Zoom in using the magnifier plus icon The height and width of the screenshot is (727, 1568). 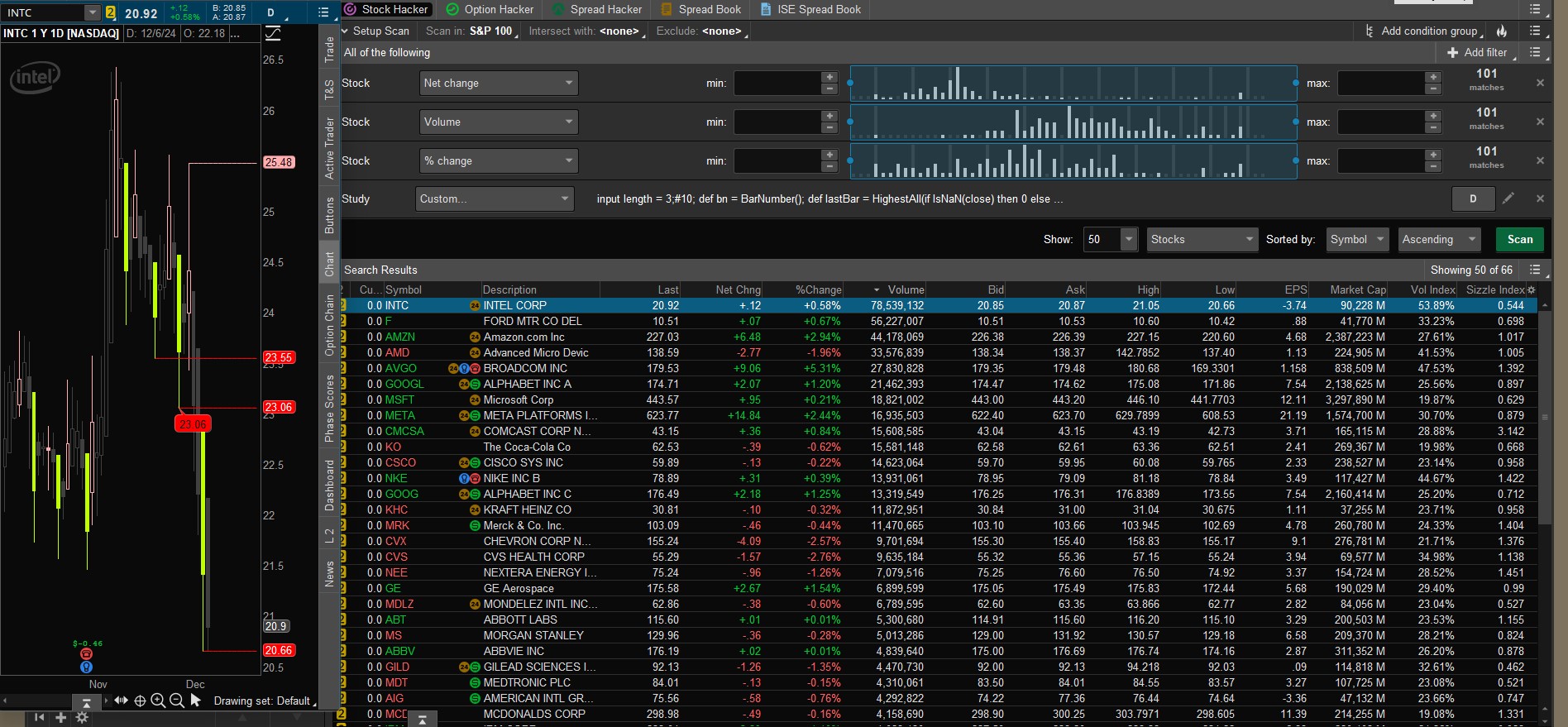coord(158,701)
